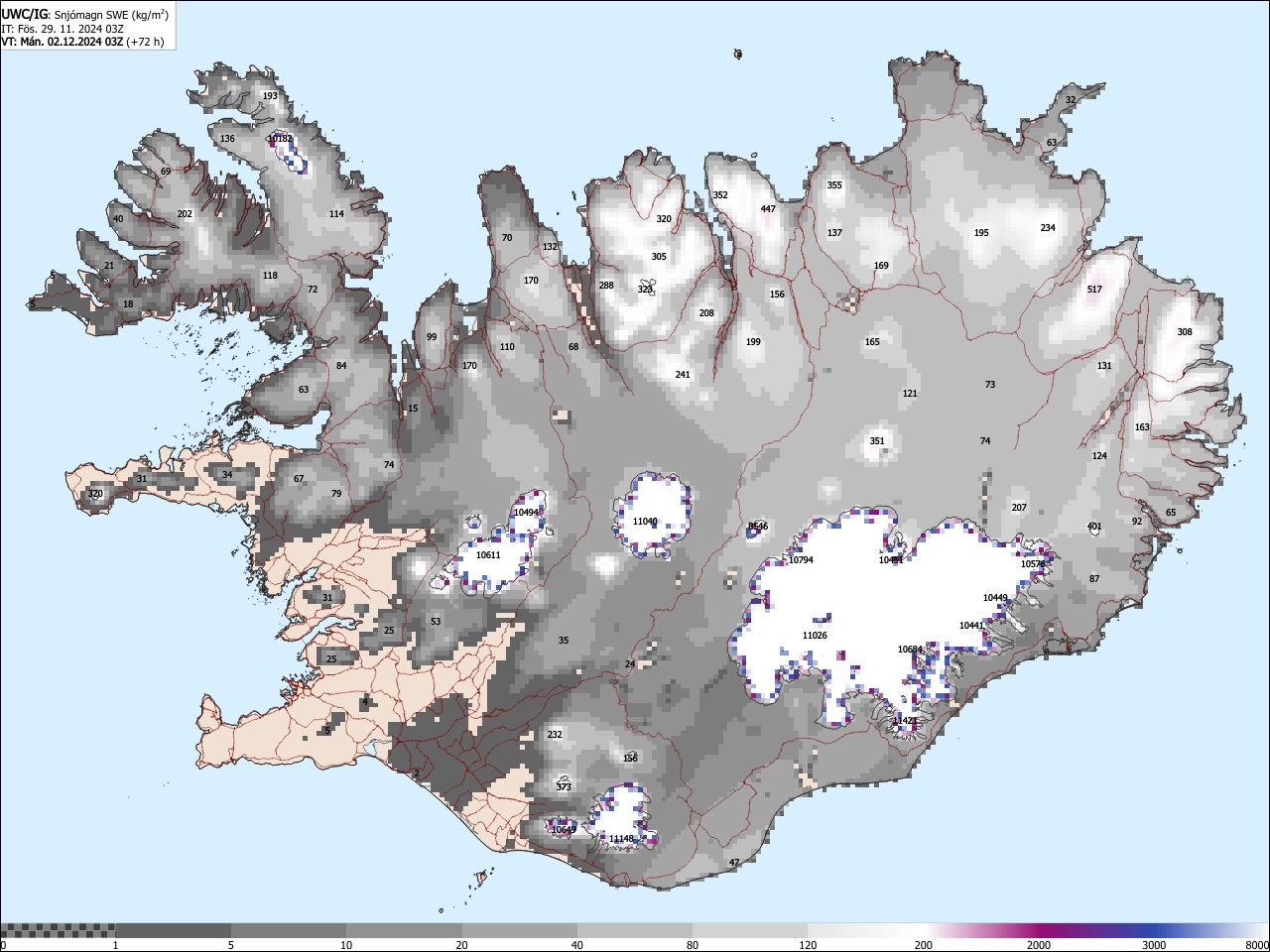Click the map value '288'
1270x952 pixels.
[x=606, y=286]
